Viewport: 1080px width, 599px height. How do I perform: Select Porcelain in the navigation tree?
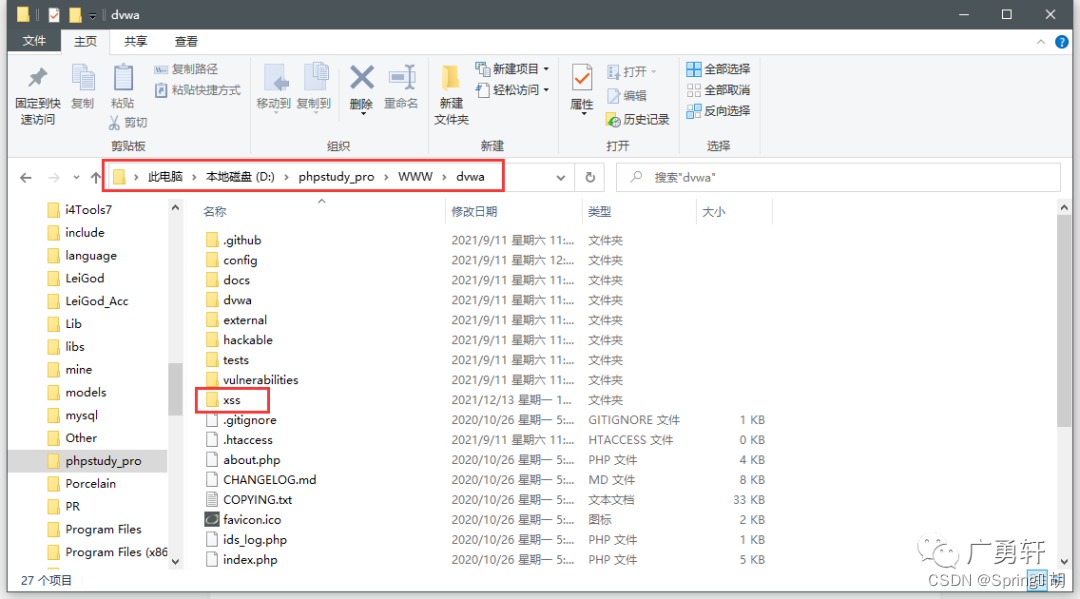(90, 483)
